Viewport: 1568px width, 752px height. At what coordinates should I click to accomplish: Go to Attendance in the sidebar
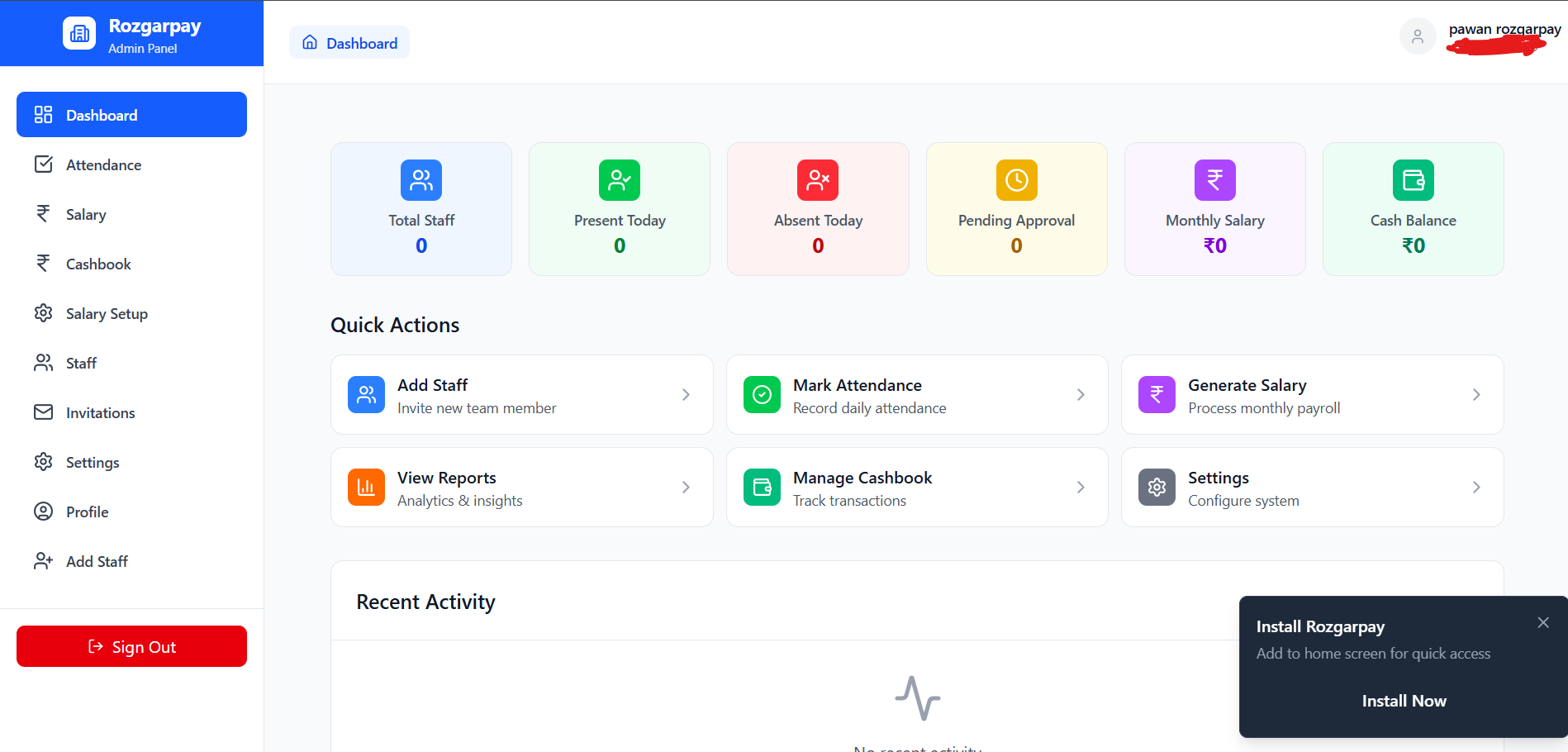pos(131,164)
